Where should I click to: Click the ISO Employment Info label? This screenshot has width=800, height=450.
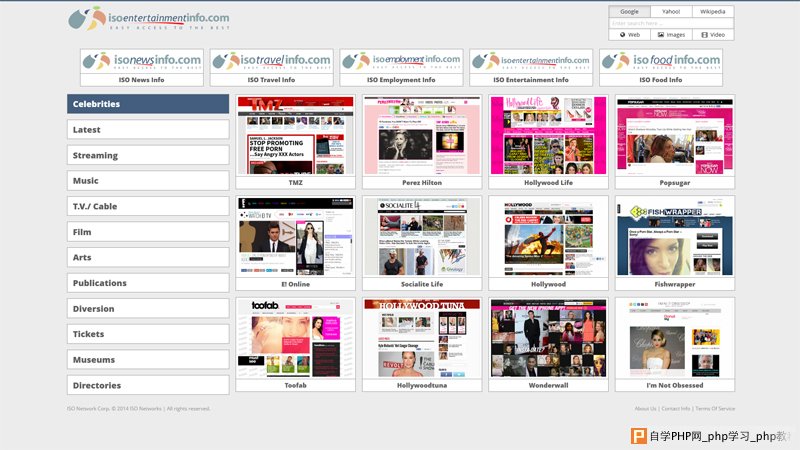(401, 80)
